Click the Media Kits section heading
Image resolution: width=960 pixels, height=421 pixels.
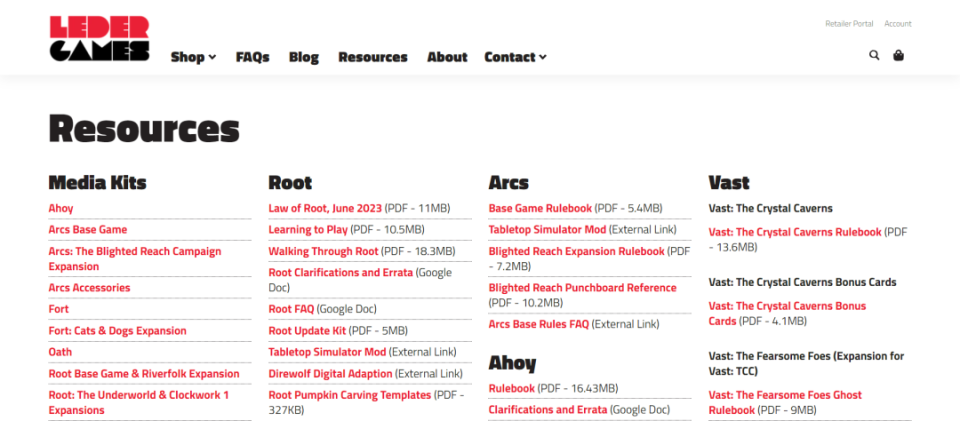click(97, 183)
